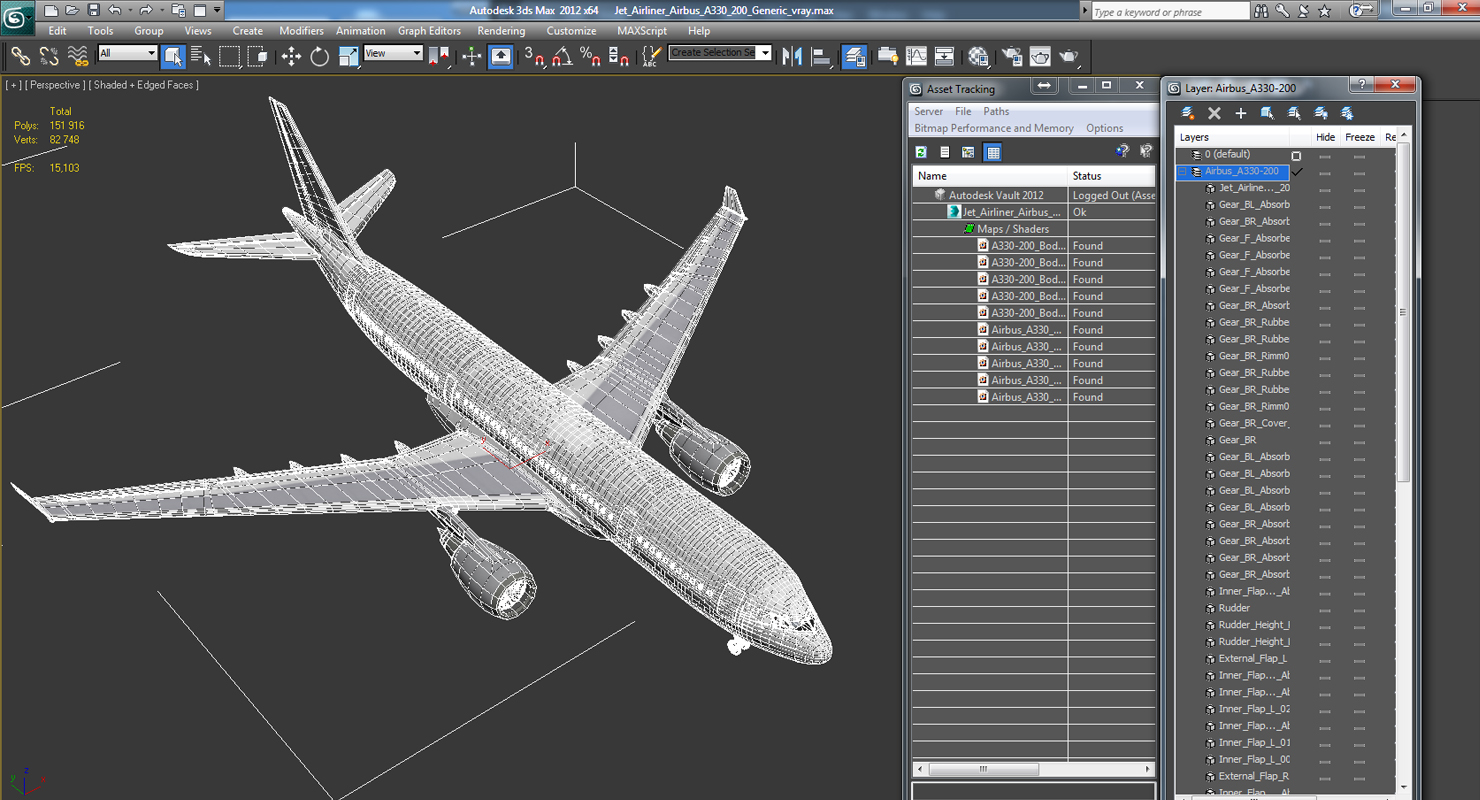Click the Select and Manipulate icon
Image resolution: width=1480 pixels, height=800 pixels.
coord(472,56)
